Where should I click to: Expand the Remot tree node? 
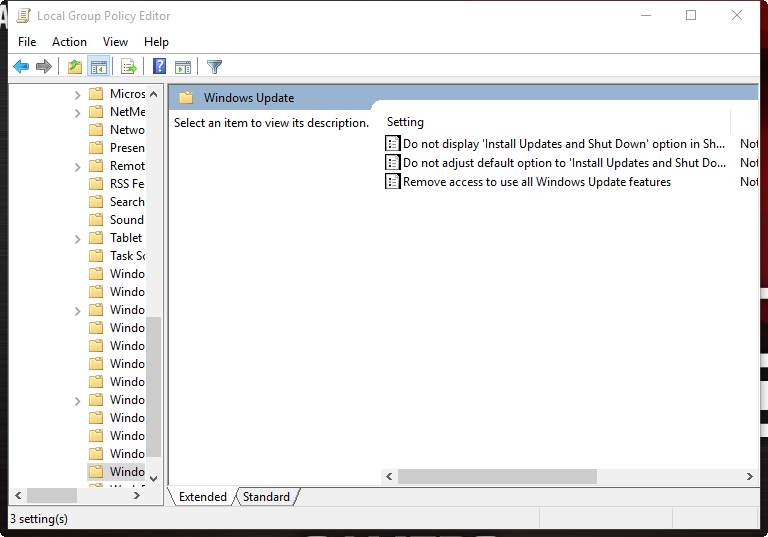(x=77, y=167)
